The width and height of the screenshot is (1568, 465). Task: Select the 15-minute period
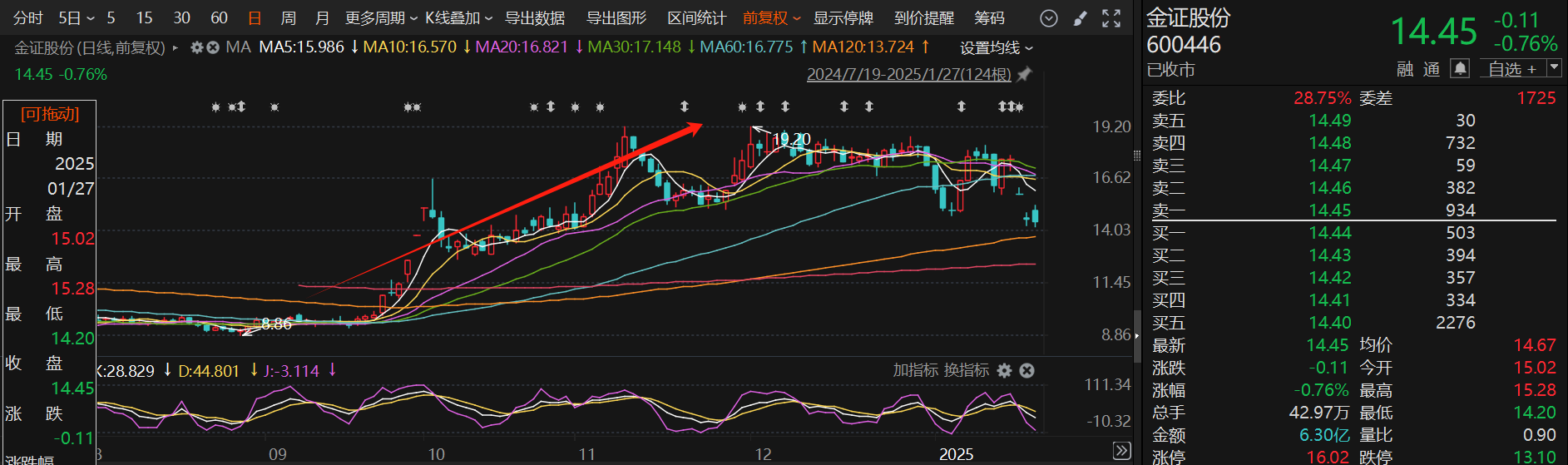[145, 18]
